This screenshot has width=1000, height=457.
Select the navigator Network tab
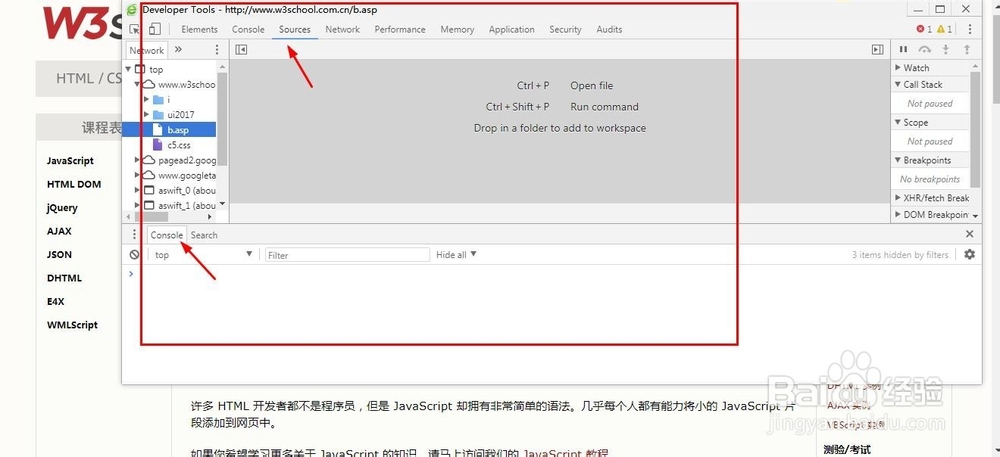tap(147, 50)
